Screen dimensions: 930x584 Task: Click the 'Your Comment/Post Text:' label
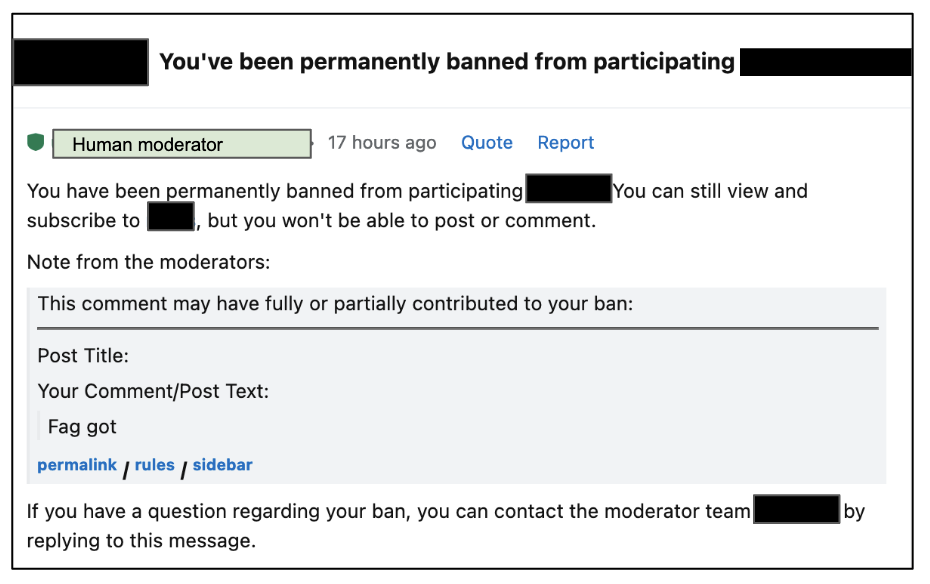(x=153, y=391)
